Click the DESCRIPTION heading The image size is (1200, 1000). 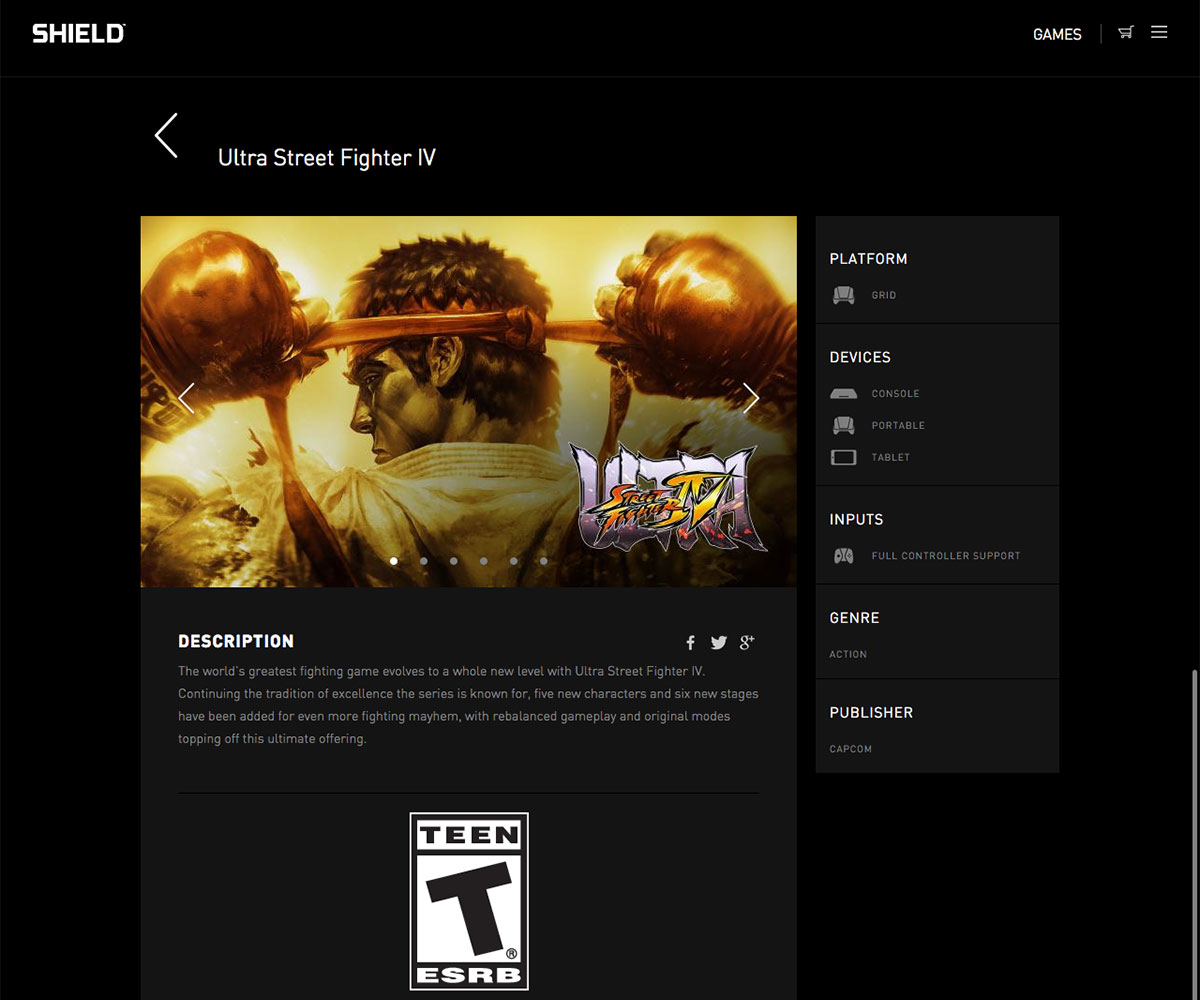tap(236, 642)
